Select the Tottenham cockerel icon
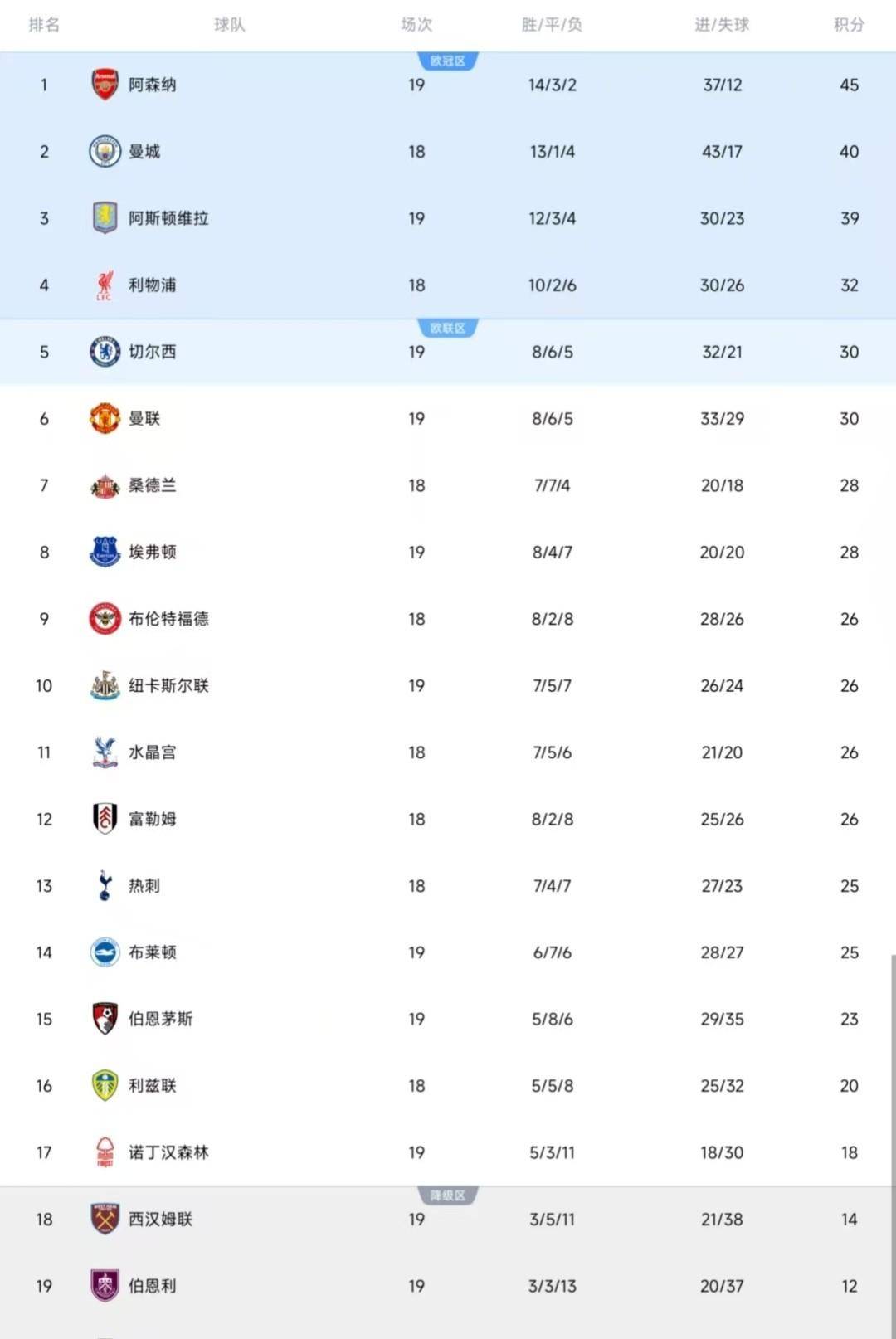 [105, 885]
